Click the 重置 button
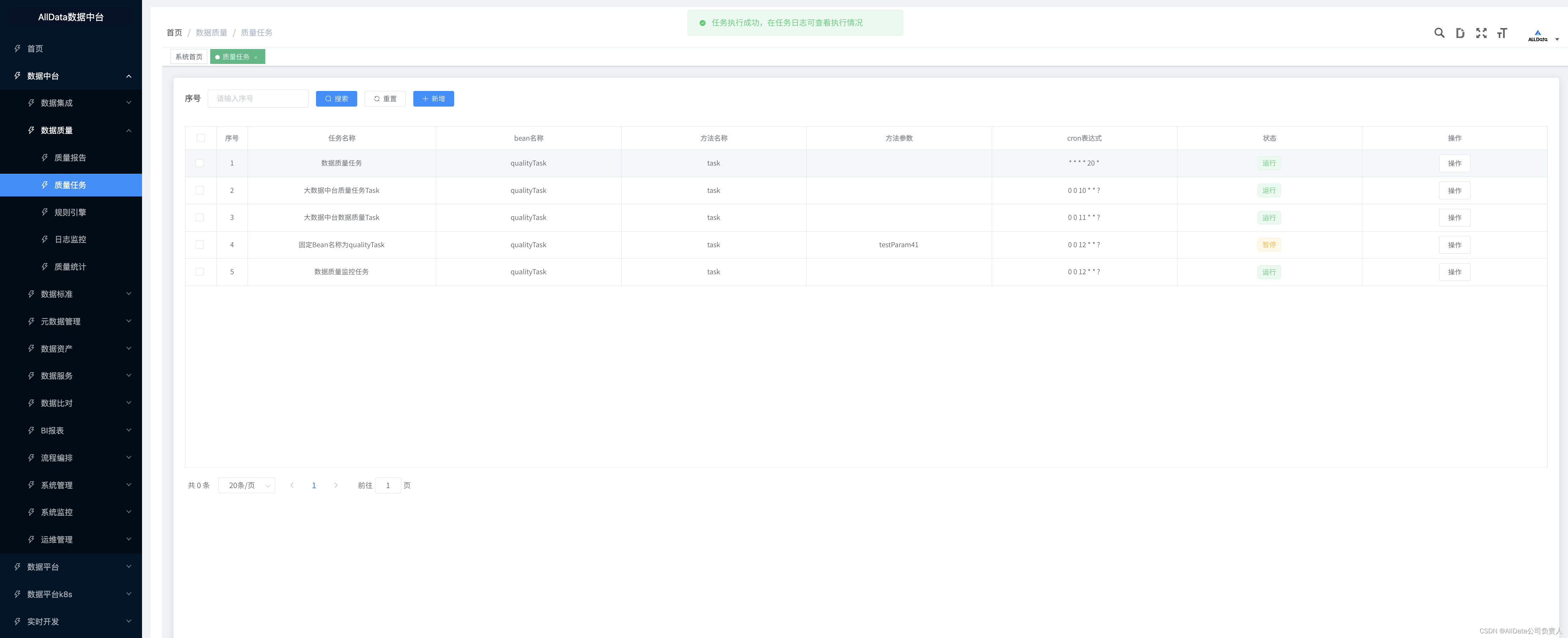Screen dimensions: 1568x638 (x=385, y=99)
